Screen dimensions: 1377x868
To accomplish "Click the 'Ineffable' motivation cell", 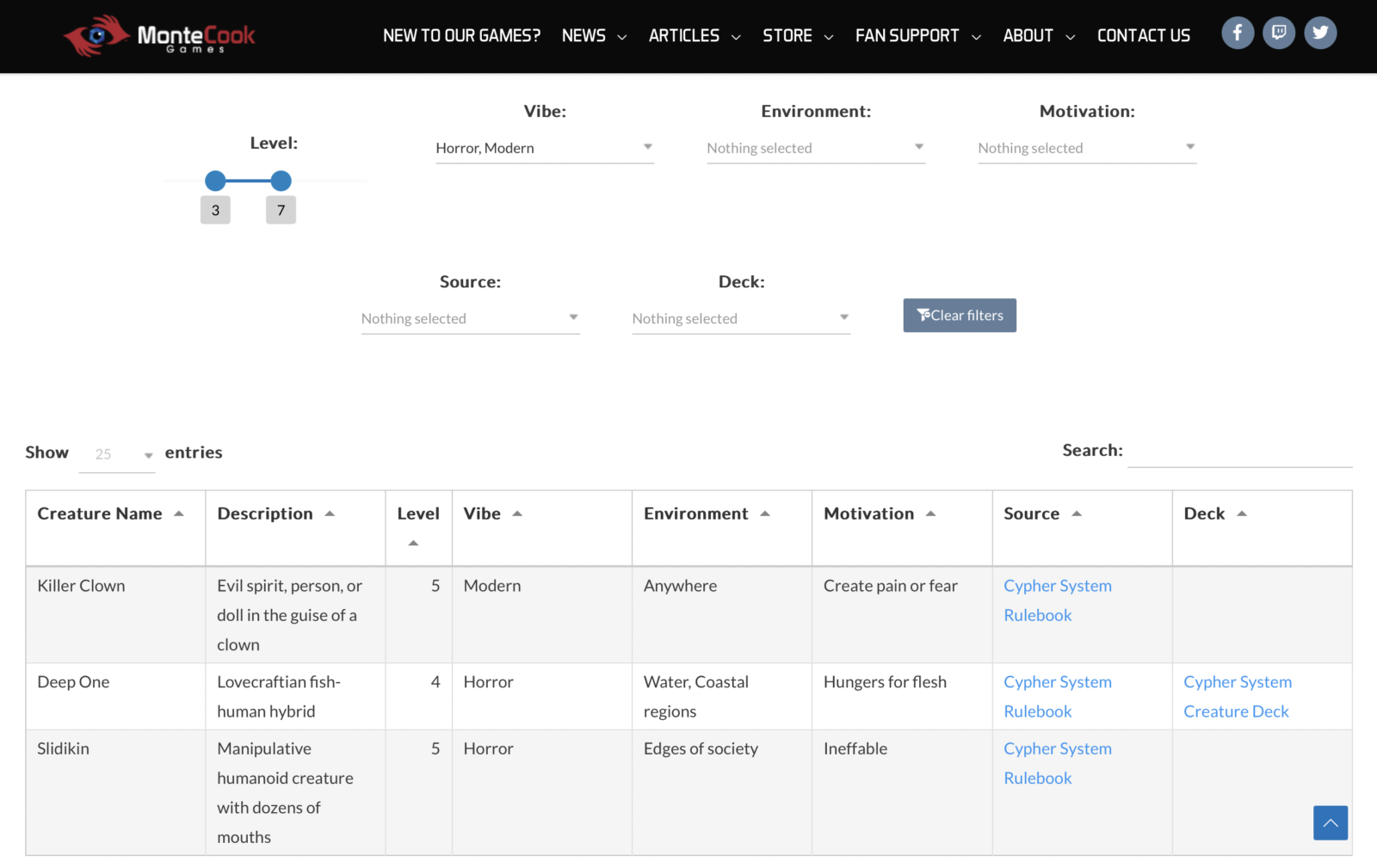I will (902, 792).
